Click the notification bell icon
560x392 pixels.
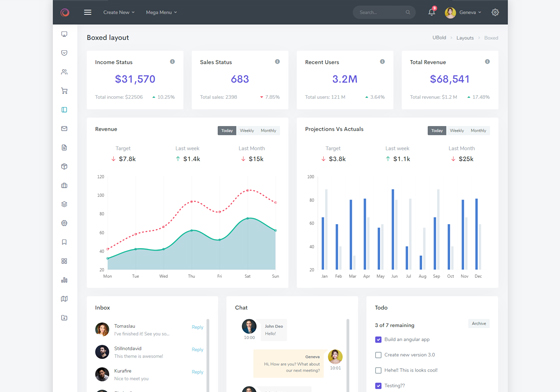(432, 12)
